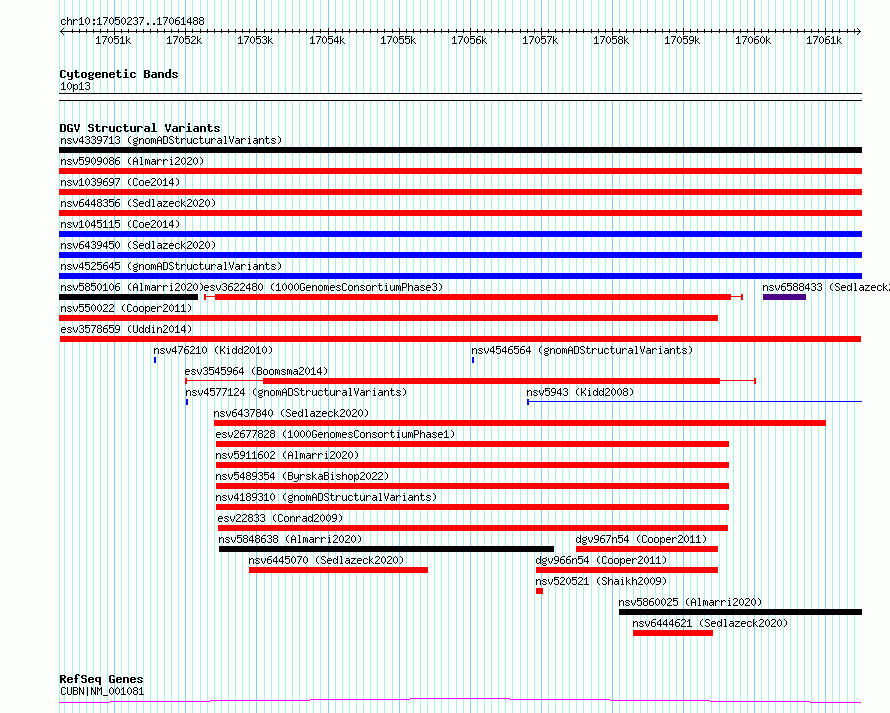Open esv2677828 (1000GenomesConsortiumPhase1) label
This screenshot has height=713, width=890.
335,434
